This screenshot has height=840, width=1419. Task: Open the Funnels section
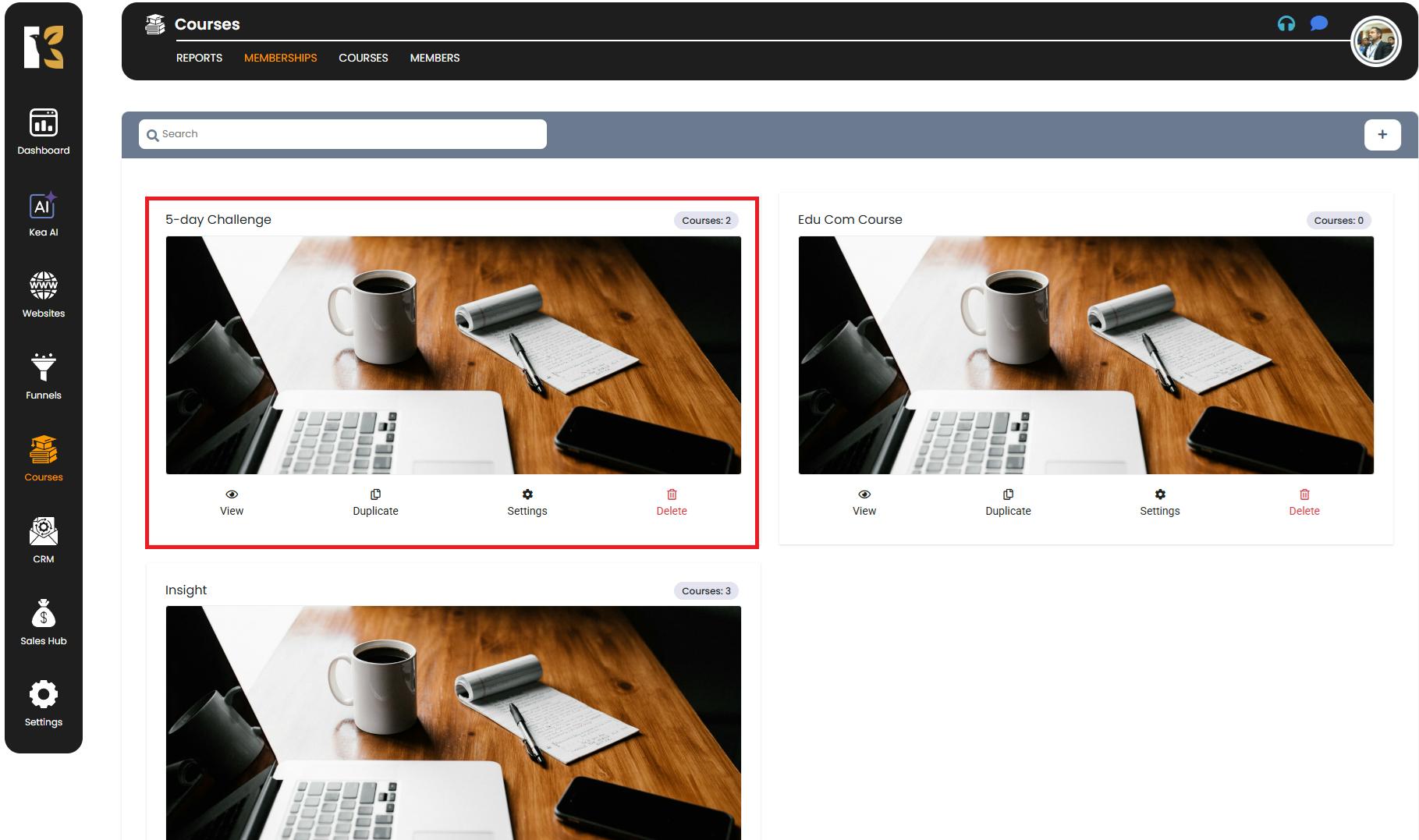click(x=44, y=377)
